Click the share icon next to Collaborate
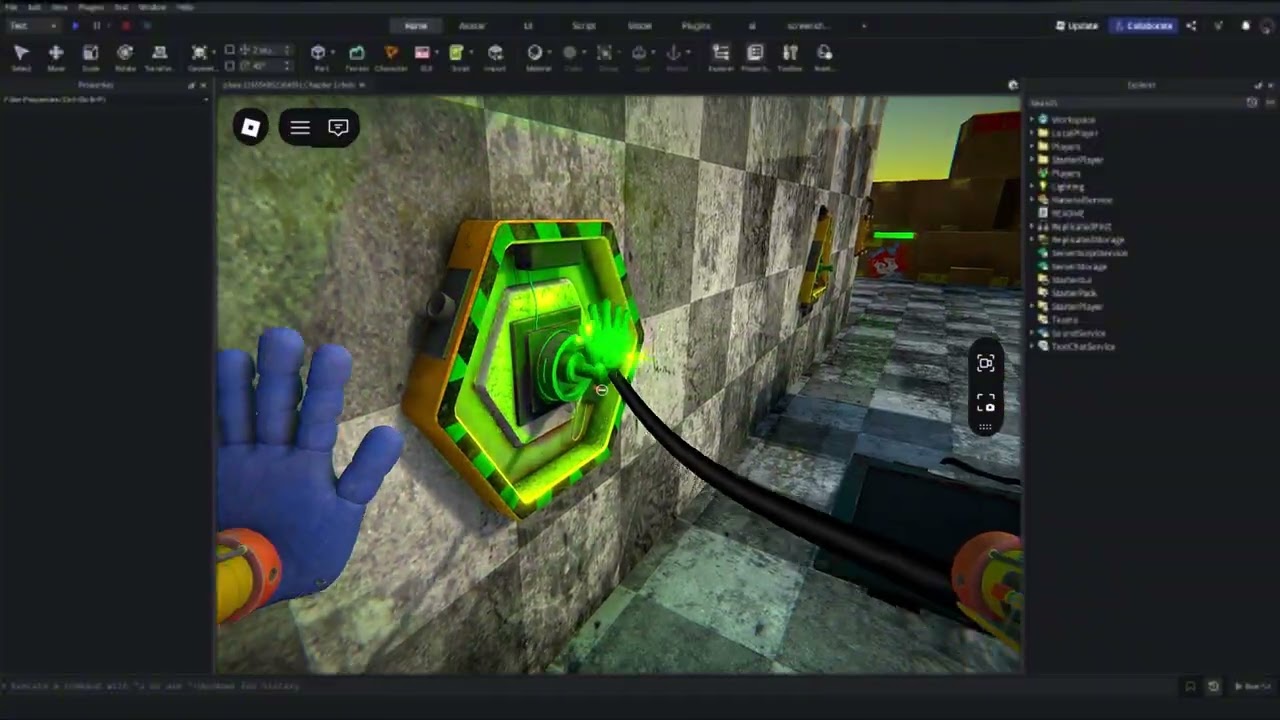The height and width of the screenshot is (720, 1280). tap(1191, 26)
